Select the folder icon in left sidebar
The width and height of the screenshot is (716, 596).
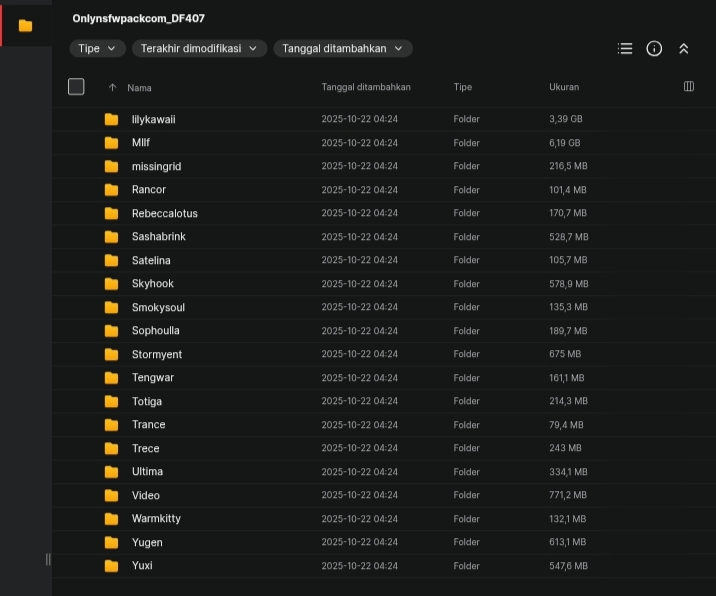26,26
